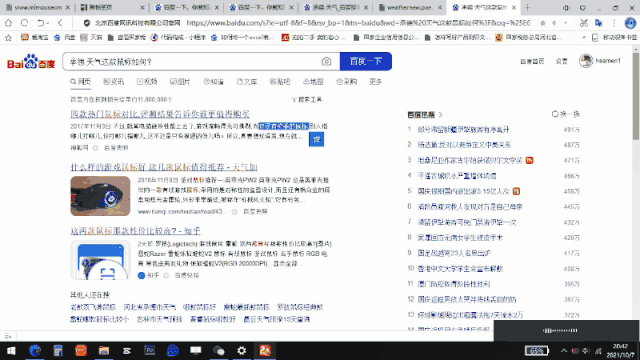
Task: Open WeChat from taskbar
Action: coord(219,351)
